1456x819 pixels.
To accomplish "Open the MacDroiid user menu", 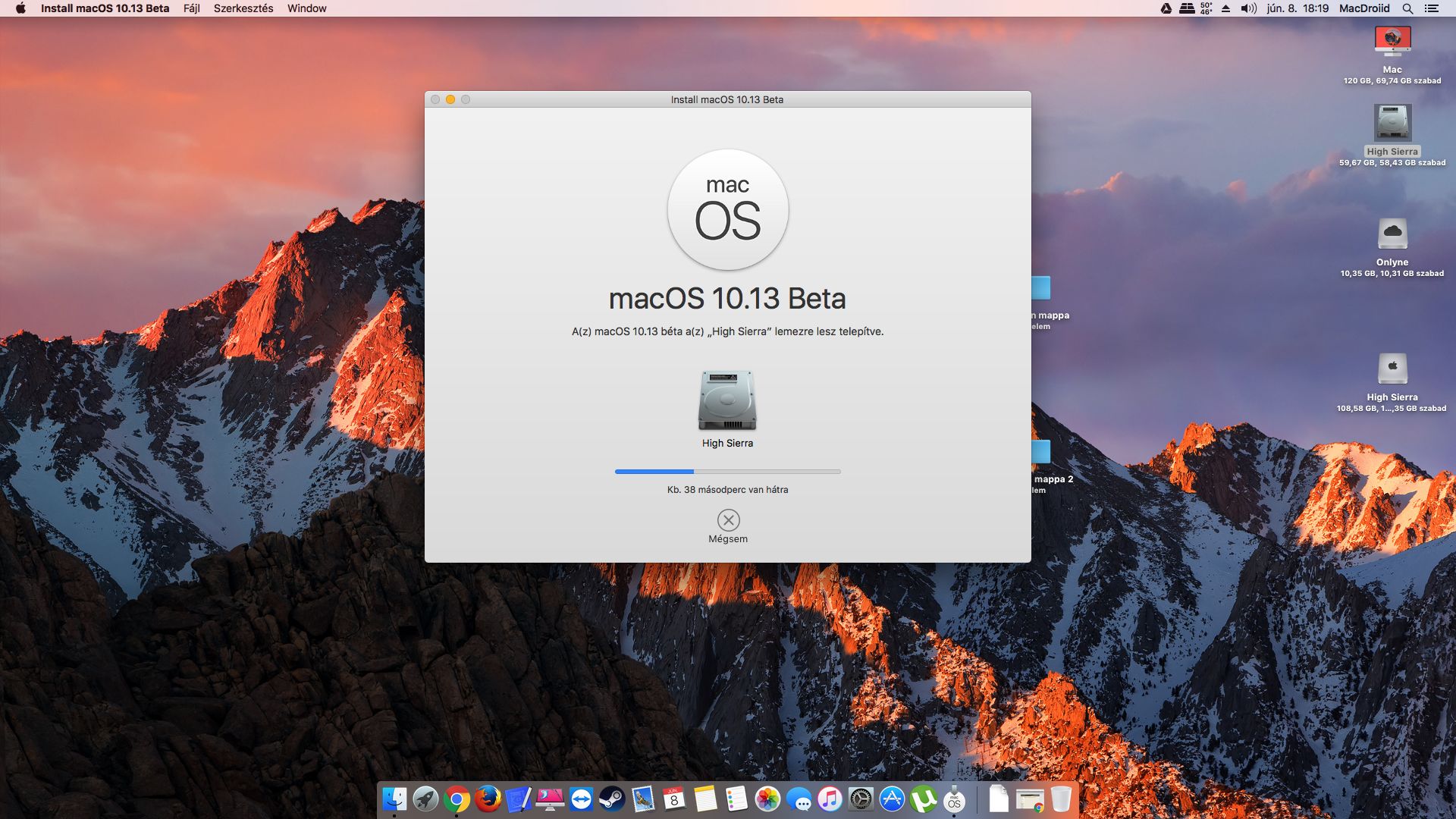I will click(x=1364, y=8).
